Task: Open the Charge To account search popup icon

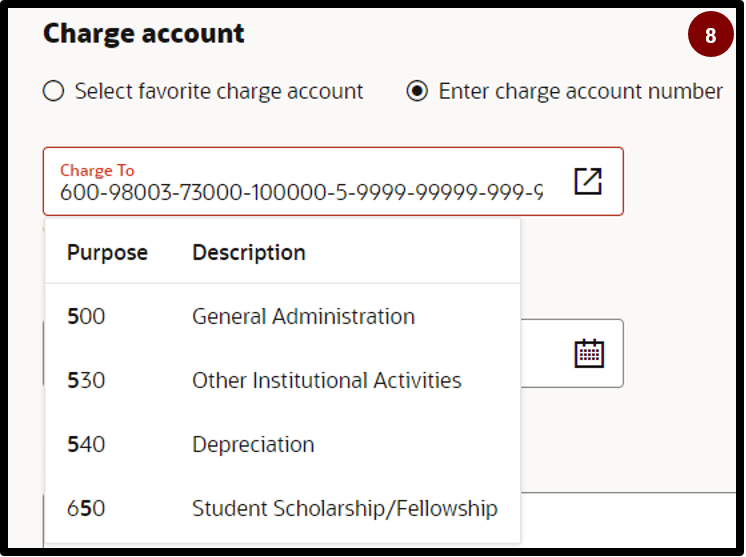Action: pyautogui.click(x=588, y=181)
